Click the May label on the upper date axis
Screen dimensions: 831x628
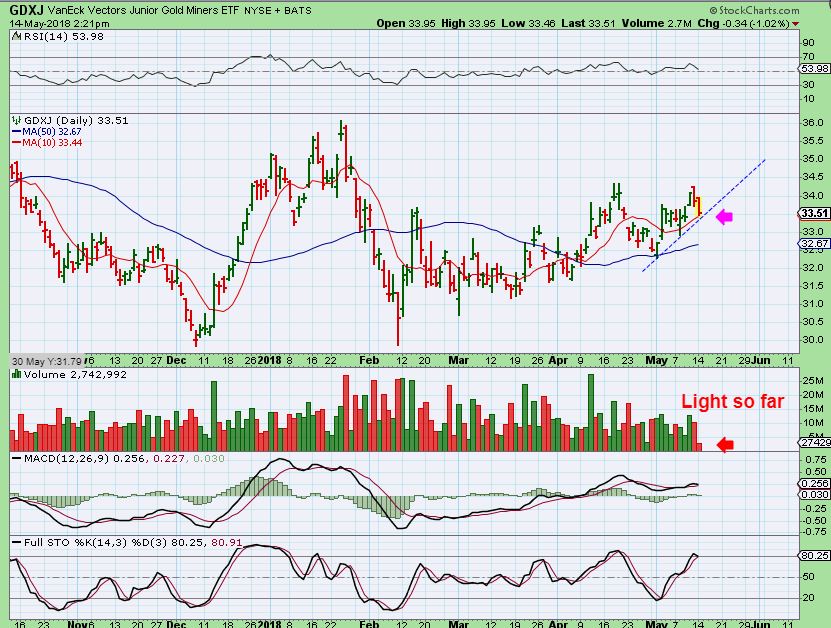coord(657,360)
